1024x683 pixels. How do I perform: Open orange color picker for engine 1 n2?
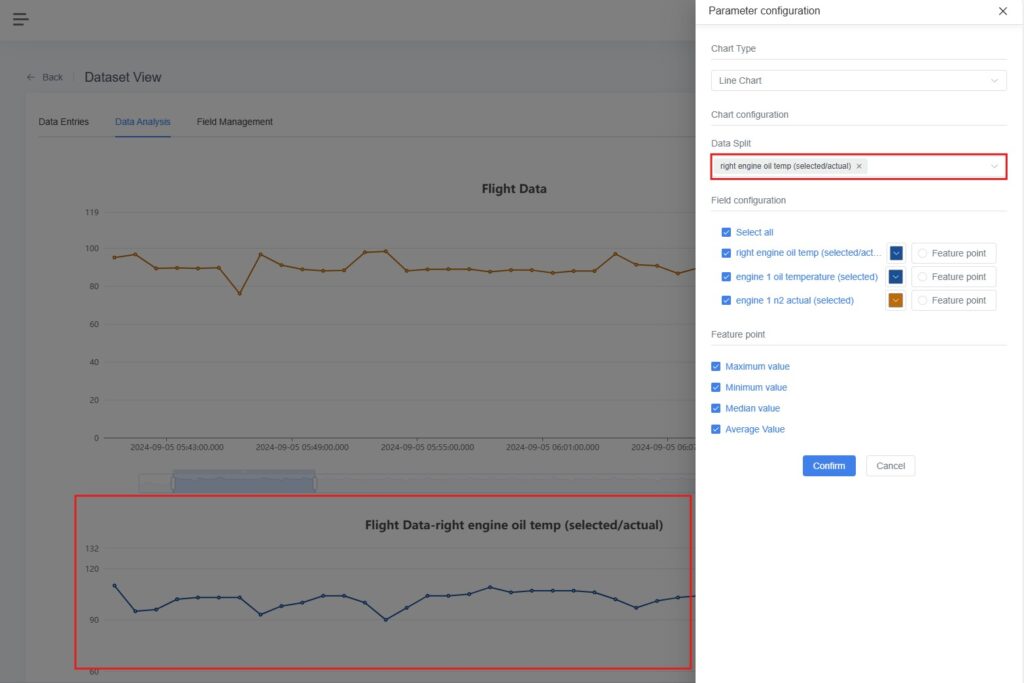(x=896, y=300)
